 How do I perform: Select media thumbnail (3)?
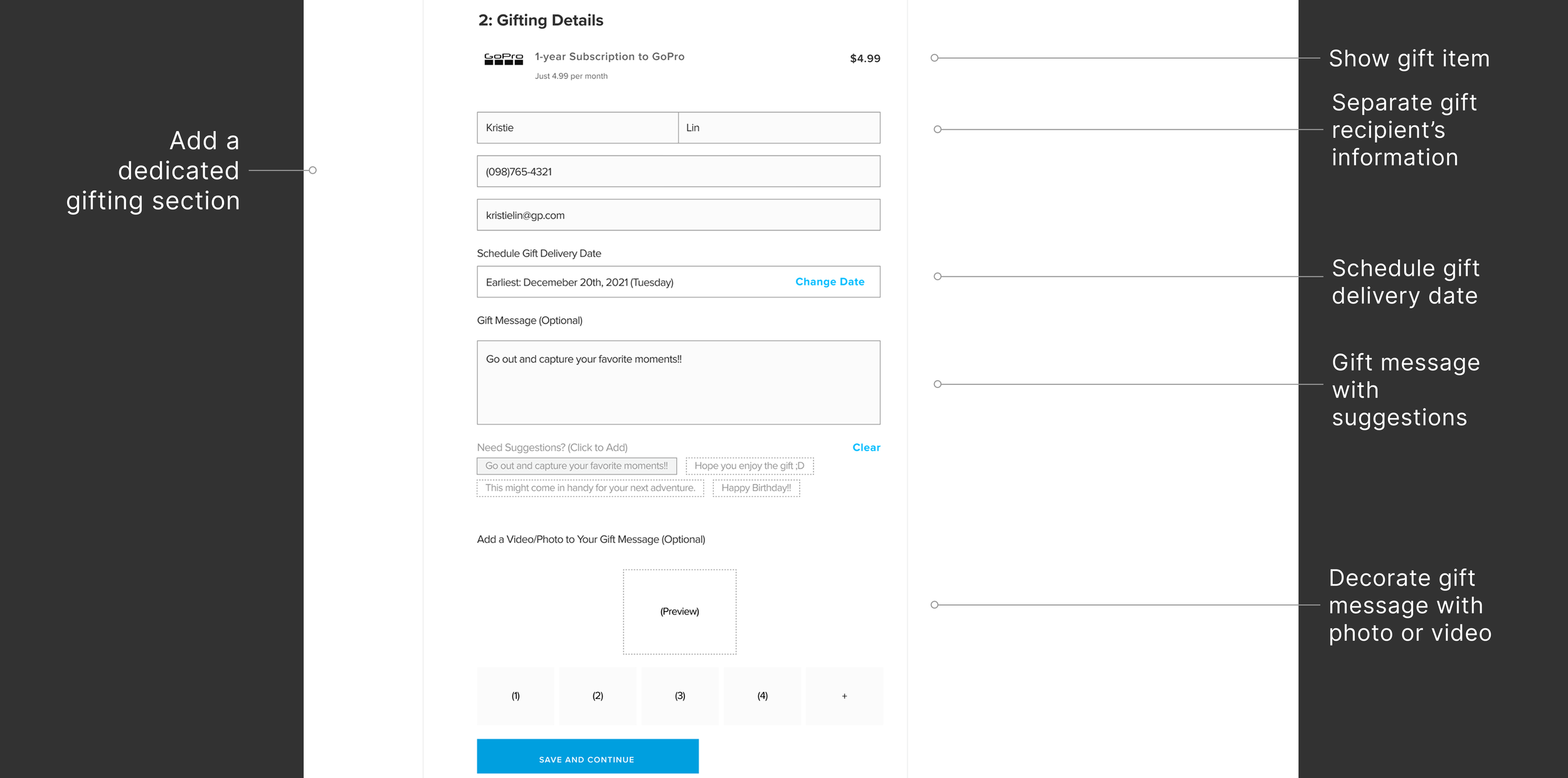tap(679, 696)
